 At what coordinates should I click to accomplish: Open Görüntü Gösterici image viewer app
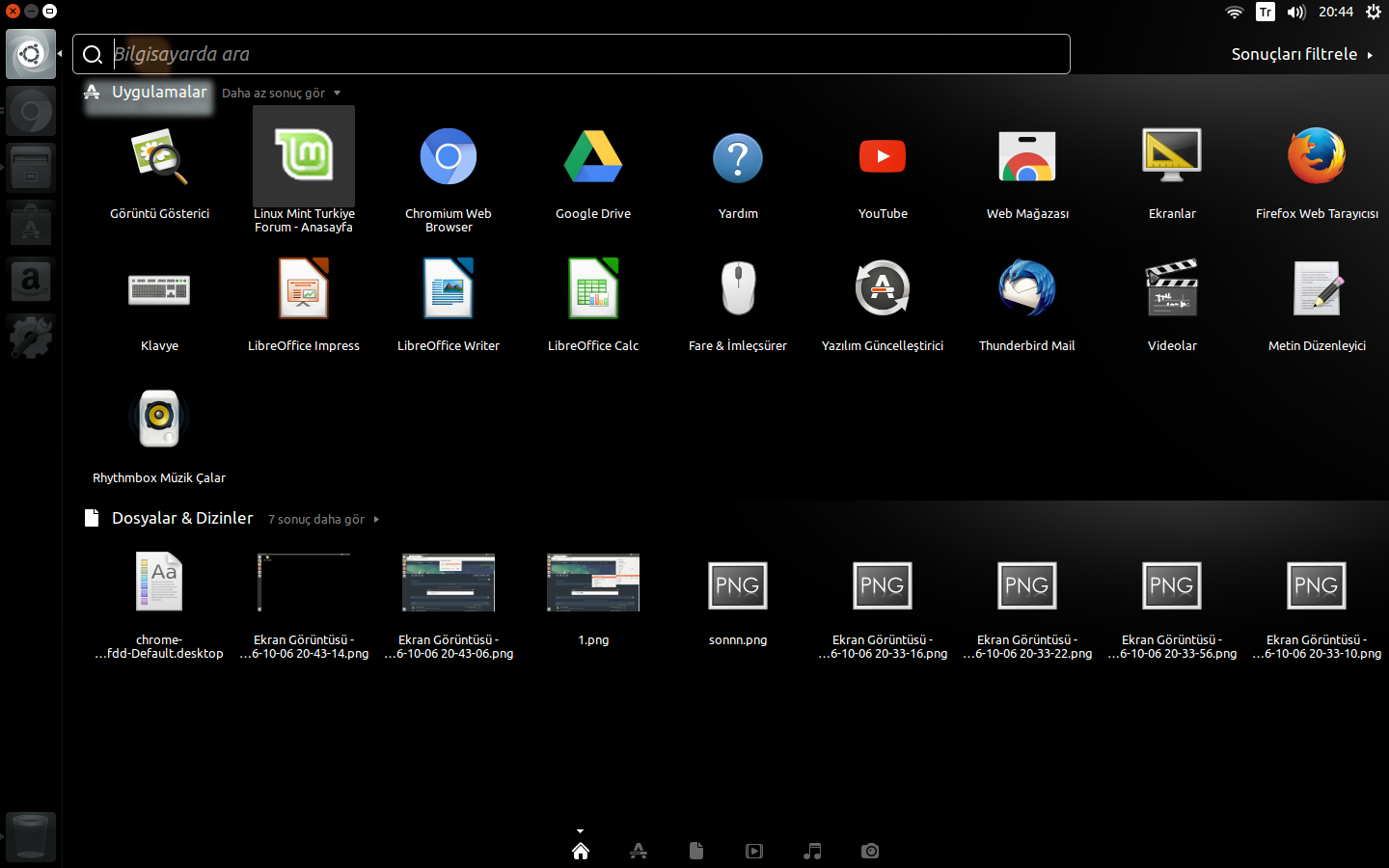159,157
